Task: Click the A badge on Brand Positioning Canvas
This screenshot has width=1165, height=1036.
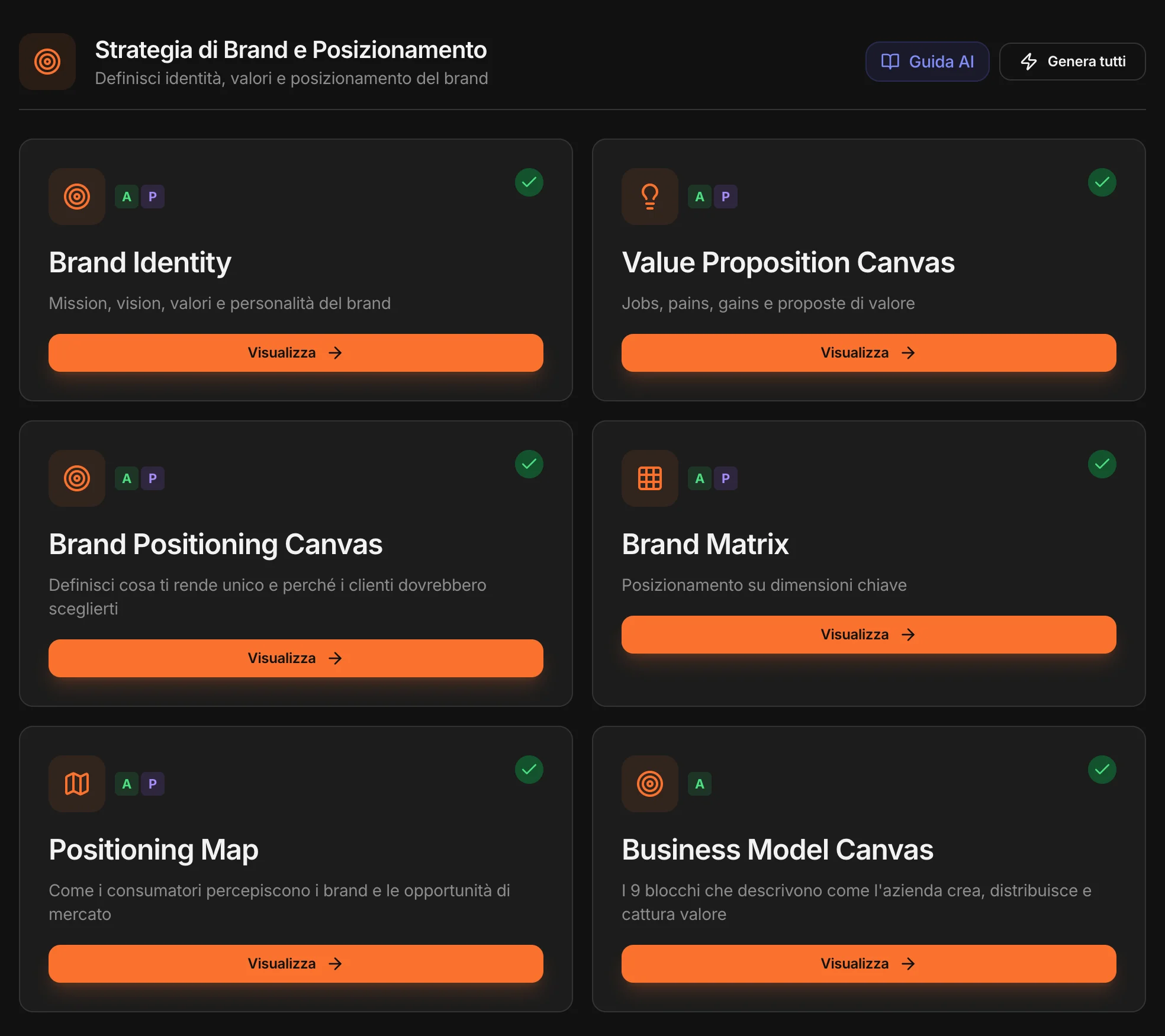Action: (x=127, y=478)
